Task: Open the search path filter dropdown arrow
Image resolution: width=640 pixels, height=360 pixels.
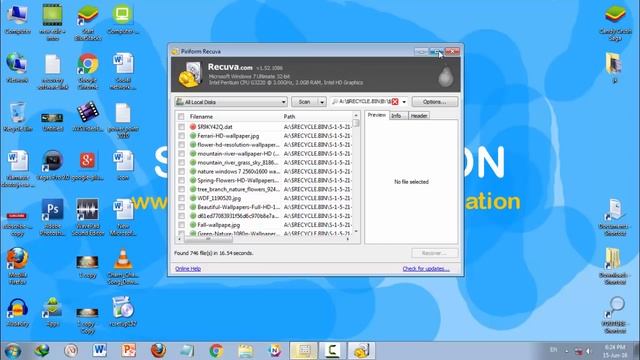Action: point(404,102)
